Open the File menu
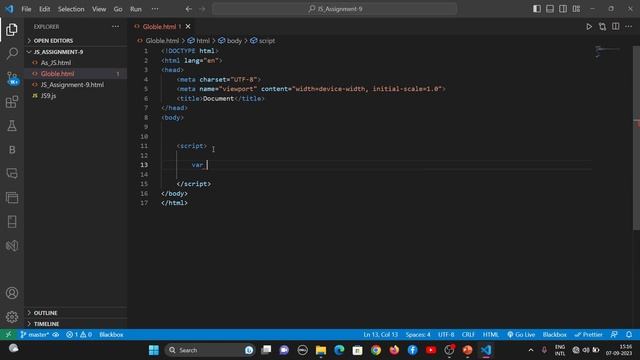The width and height of the screenshot is (640, 360). (x=26, y=9)
